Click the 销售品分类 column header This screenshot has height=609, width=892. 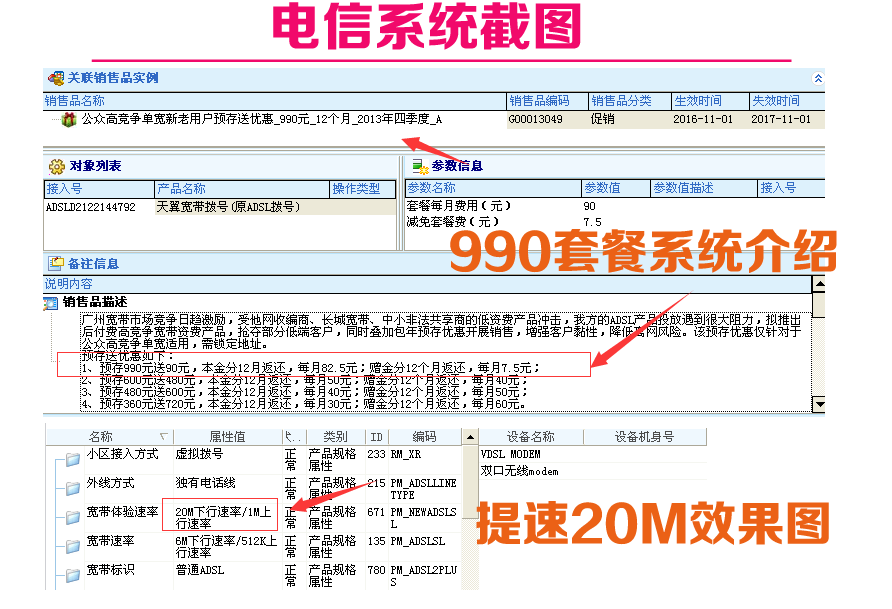pyautogui.click(x=630, y=101)
